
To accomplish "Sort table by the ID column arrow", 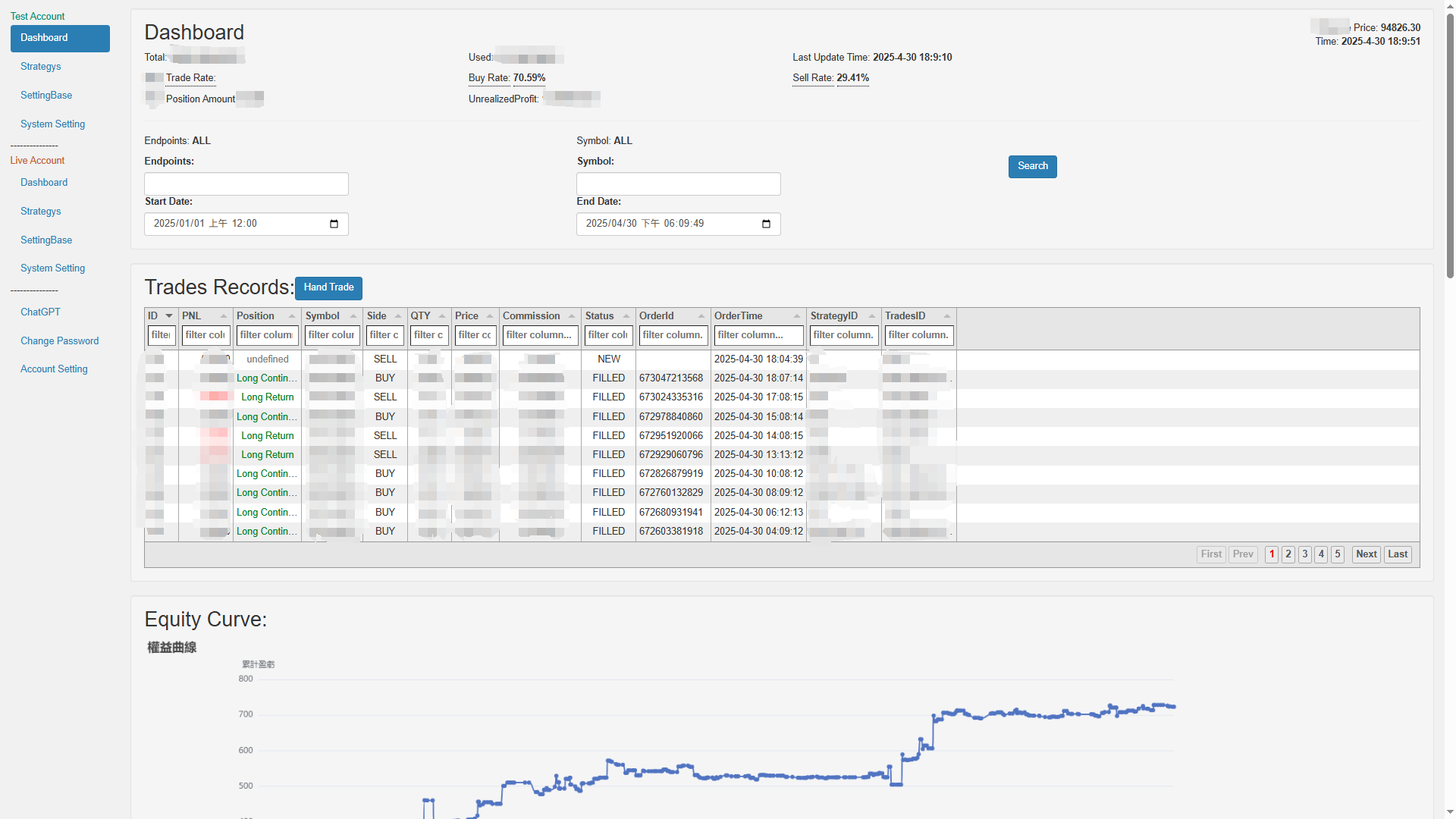I will (169, 316).
